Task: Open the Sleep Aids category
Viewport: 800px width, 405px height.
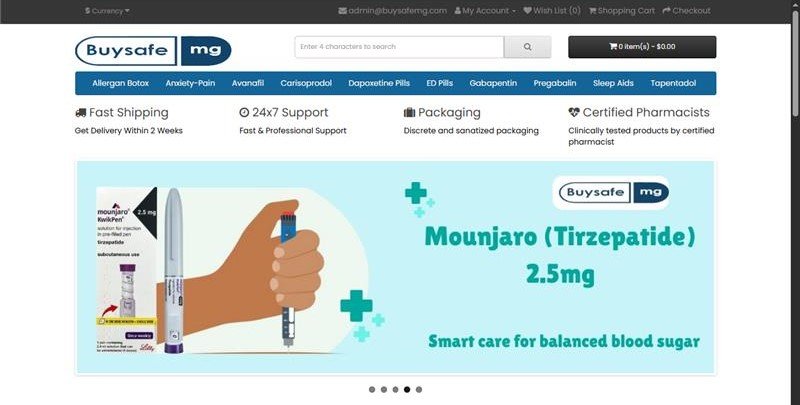Action: [x=613, y=83]
